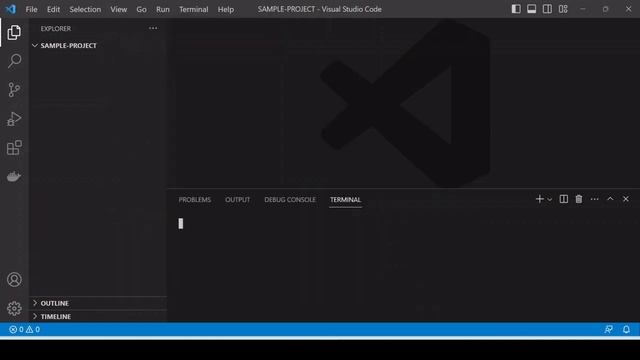
Task: Toggle the secondary side bar layout icon
Action: [547, 9]
